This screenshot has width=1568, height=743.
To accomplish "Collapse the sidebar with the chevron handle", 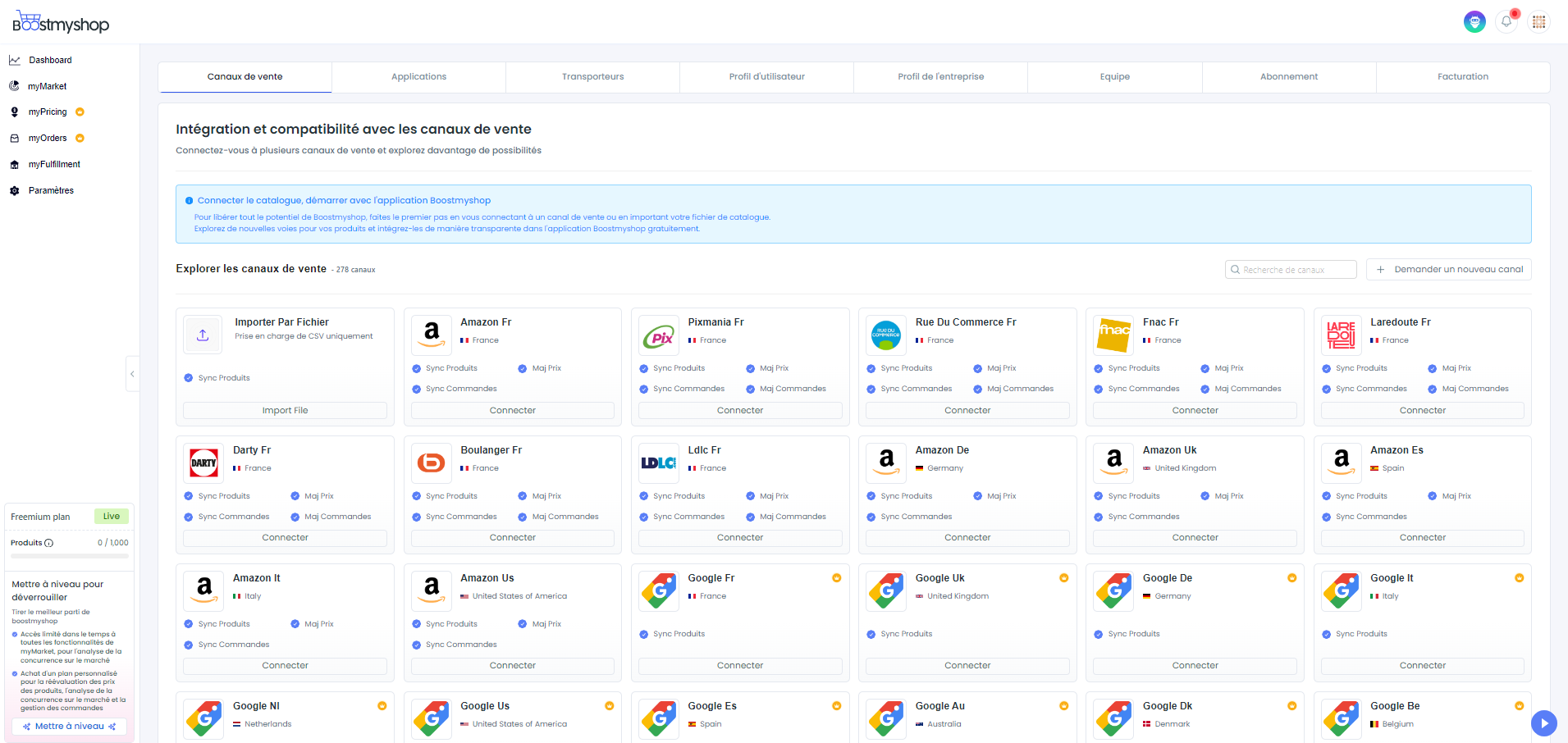I will coord(132,374).
